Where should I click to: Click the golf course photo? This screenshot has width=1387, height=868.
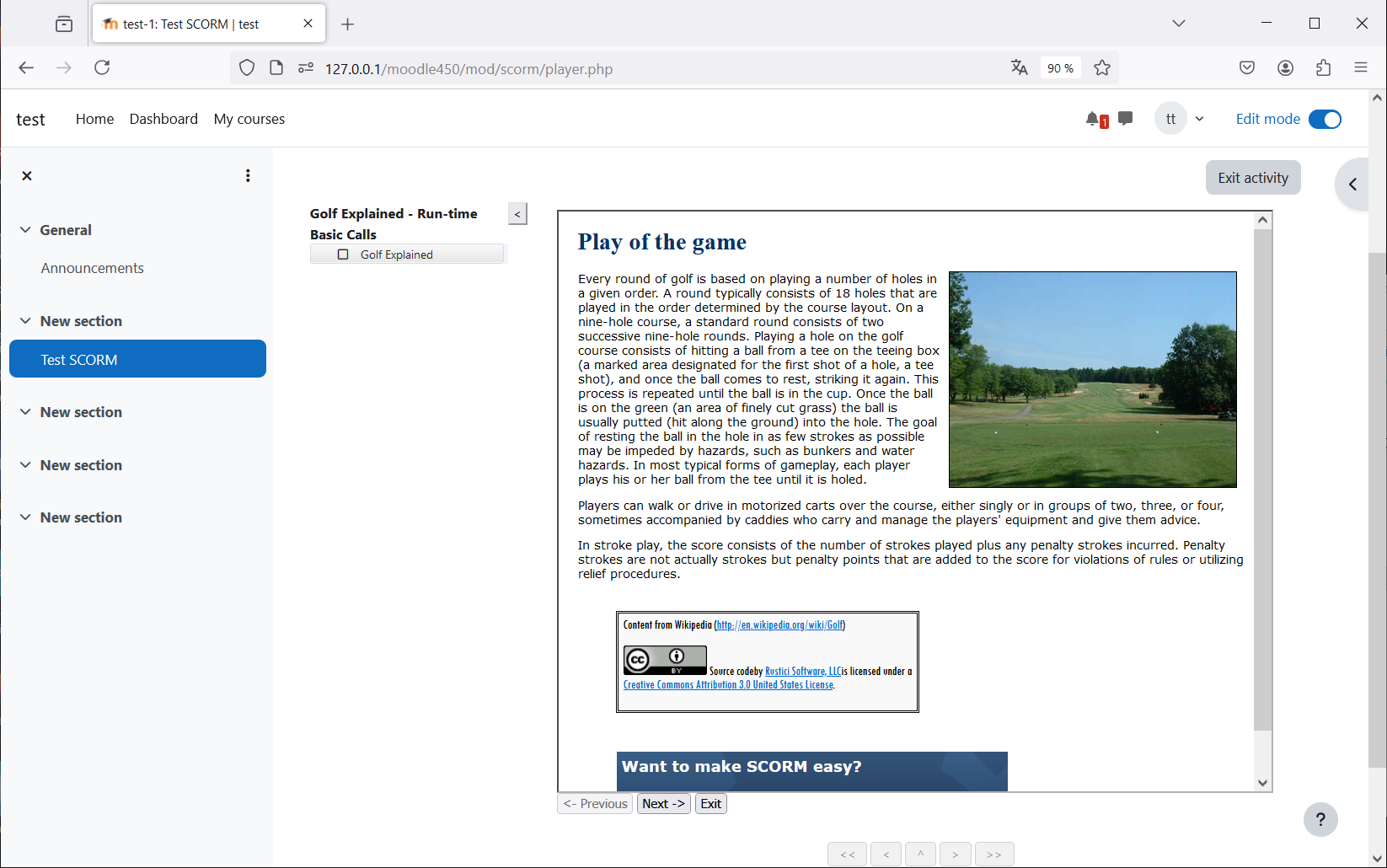1093,379
